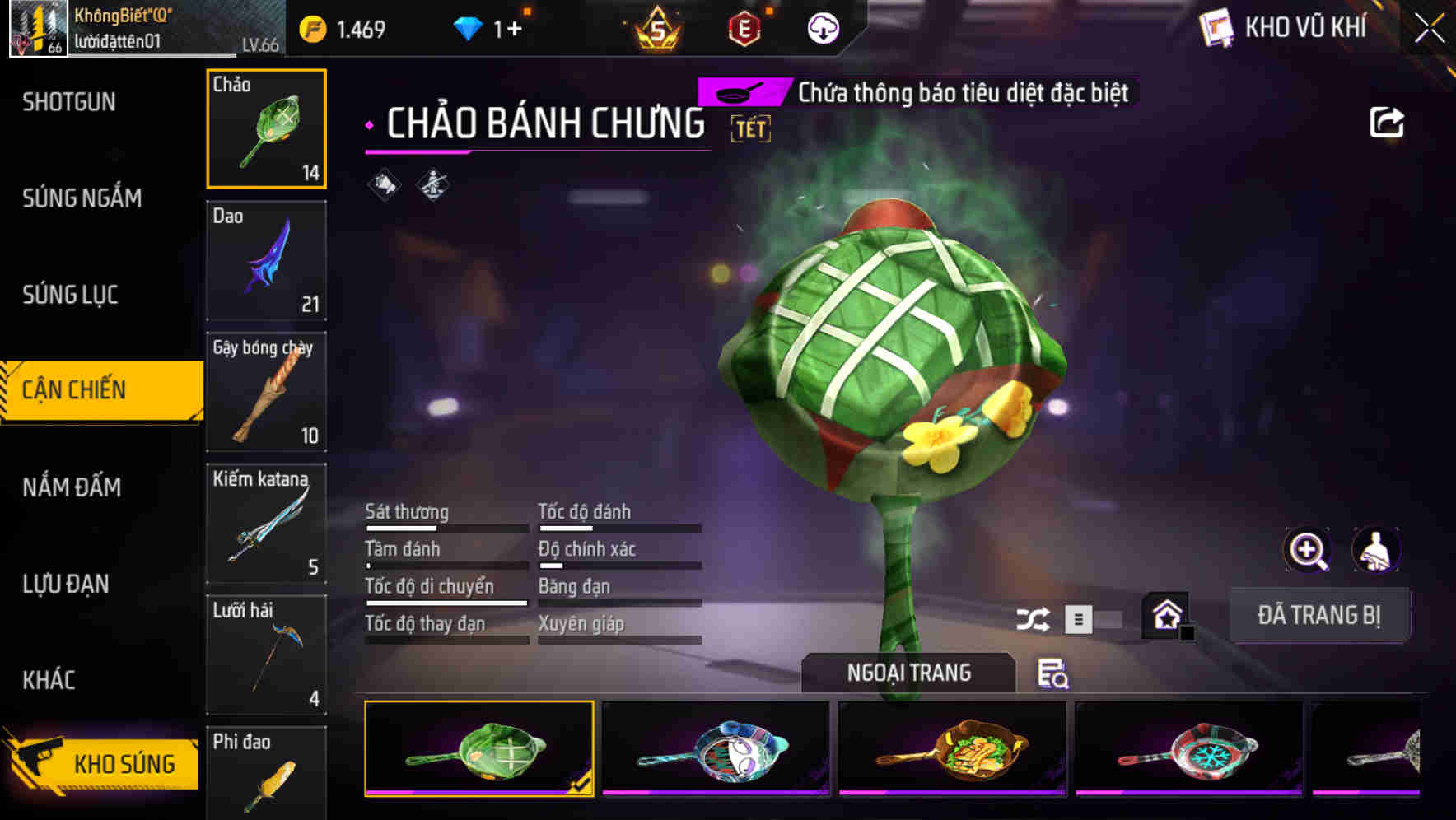Choose the Kiếm katana weapon item

tap(266, 524)
